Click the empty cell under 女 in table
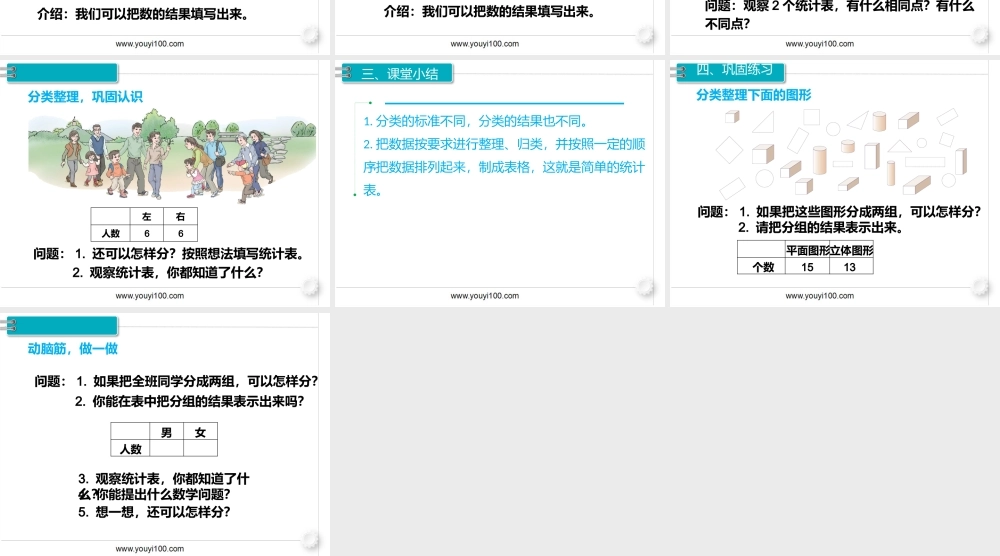 pos(200,449)
